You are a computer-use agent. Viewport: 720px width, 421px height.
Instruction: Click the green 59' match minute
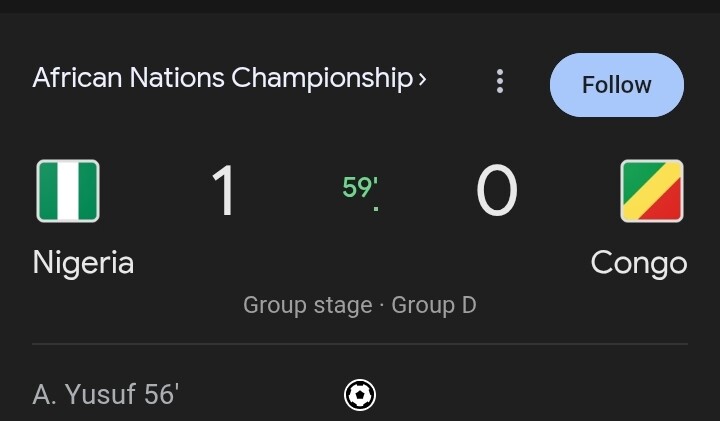pos(360,187)
